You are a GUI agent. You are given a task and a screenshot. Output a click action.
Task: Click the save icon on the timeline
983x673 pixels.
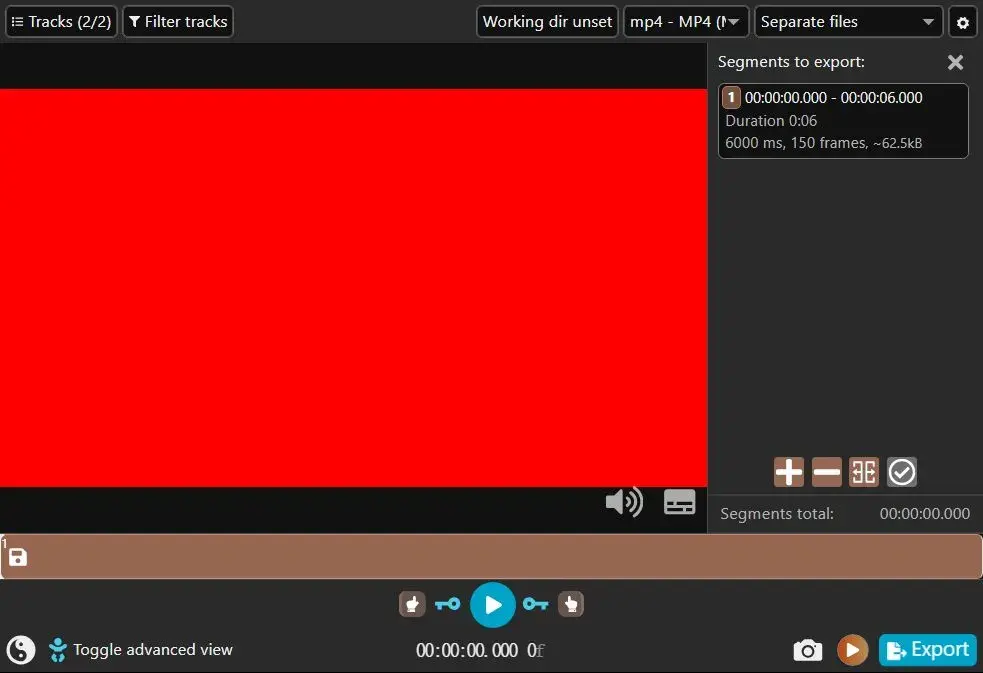tap(18, 557)
